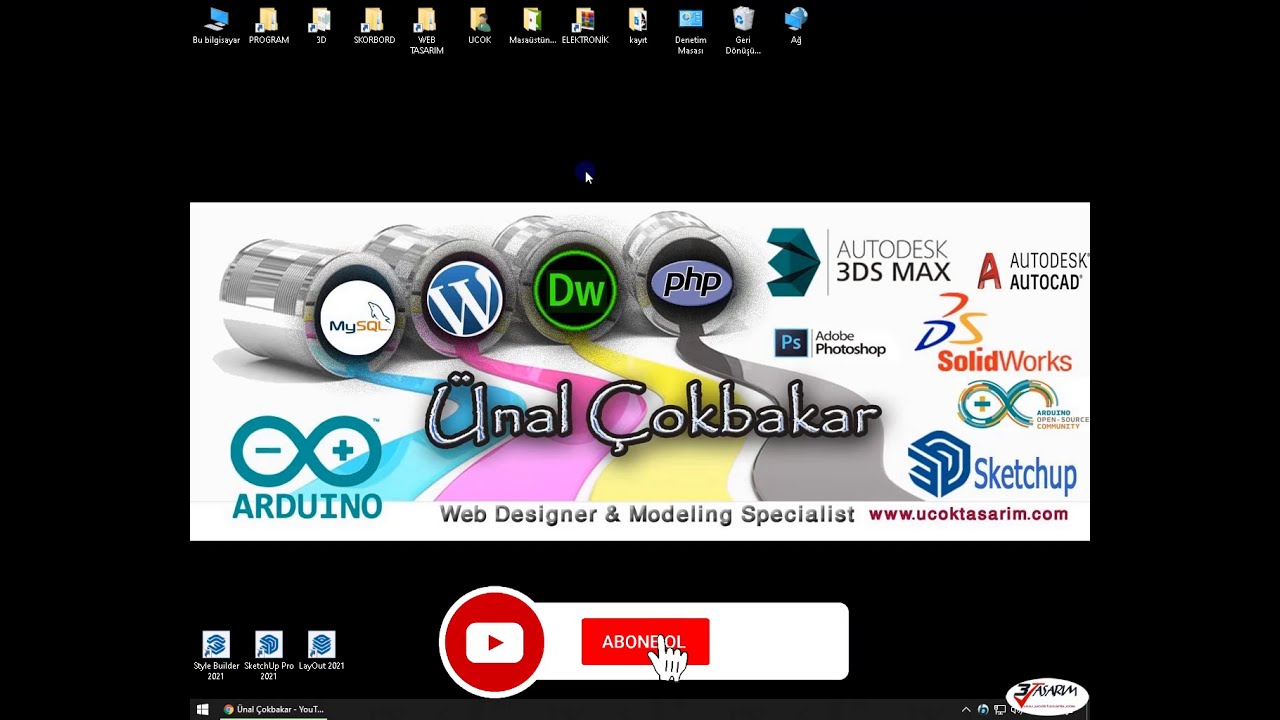Select the LayOut 2021 shortcut
The image size is (1280, 720).
[321, 651]
